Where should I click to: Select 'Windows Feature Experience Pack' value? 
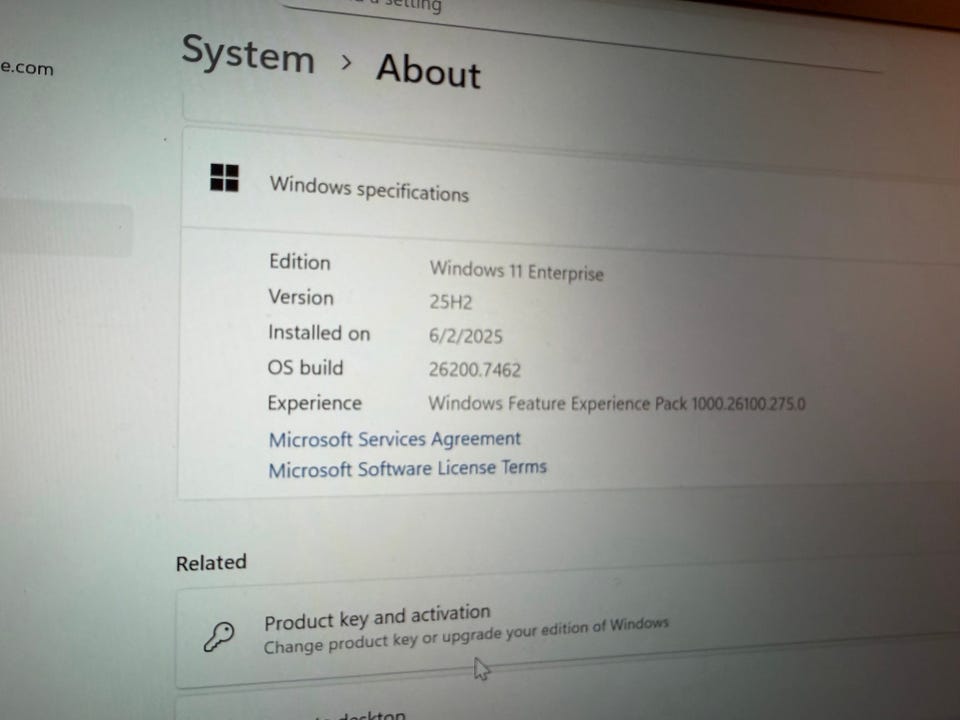click(x=617, y=404)
